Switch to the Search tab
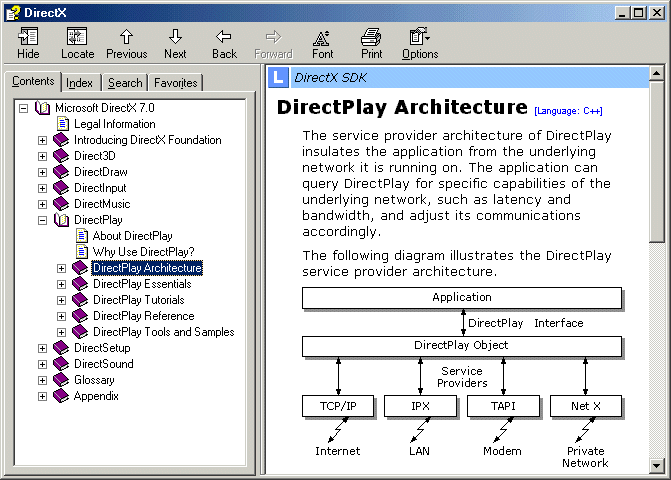Screen dimensions: 671x480 tap(125, 83)
